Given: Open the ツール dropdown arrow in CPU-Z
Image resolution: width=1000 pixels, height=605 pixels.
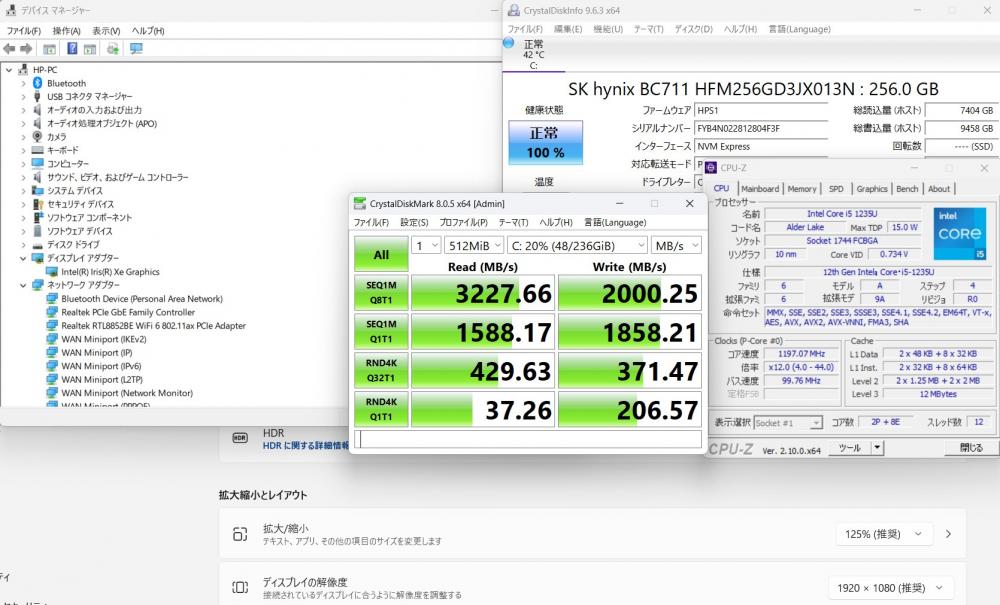Looking at the screenshot, I should [878, 448].
